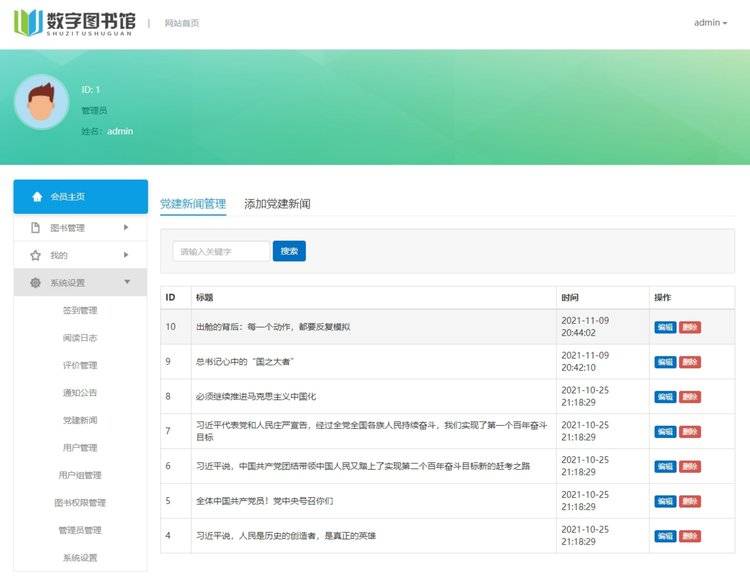Open the 网站首页 link in header
The width and height of the screenshot is (750, 576).
[182, 23]
